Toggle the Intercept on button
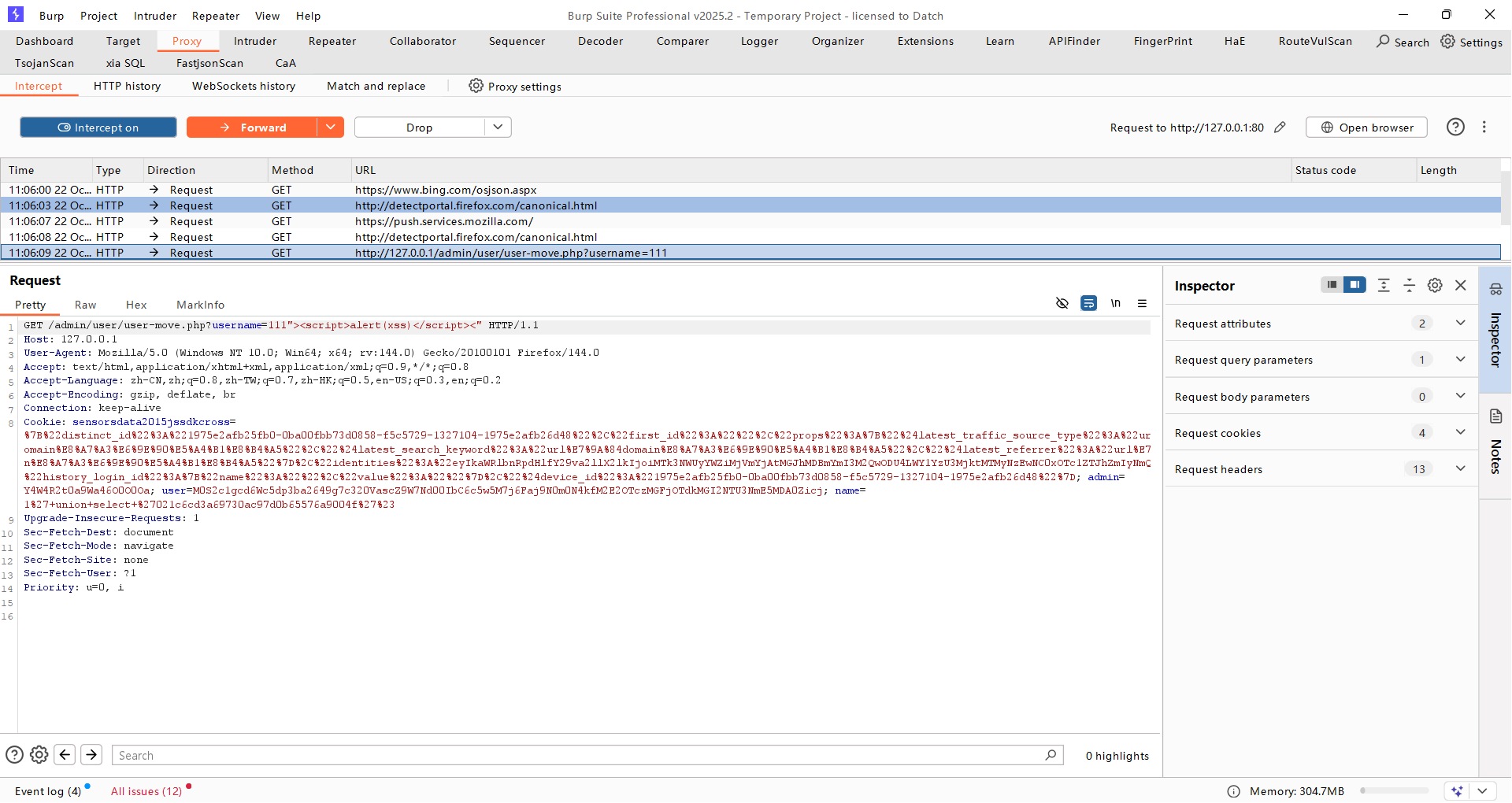 coord(98,128)
